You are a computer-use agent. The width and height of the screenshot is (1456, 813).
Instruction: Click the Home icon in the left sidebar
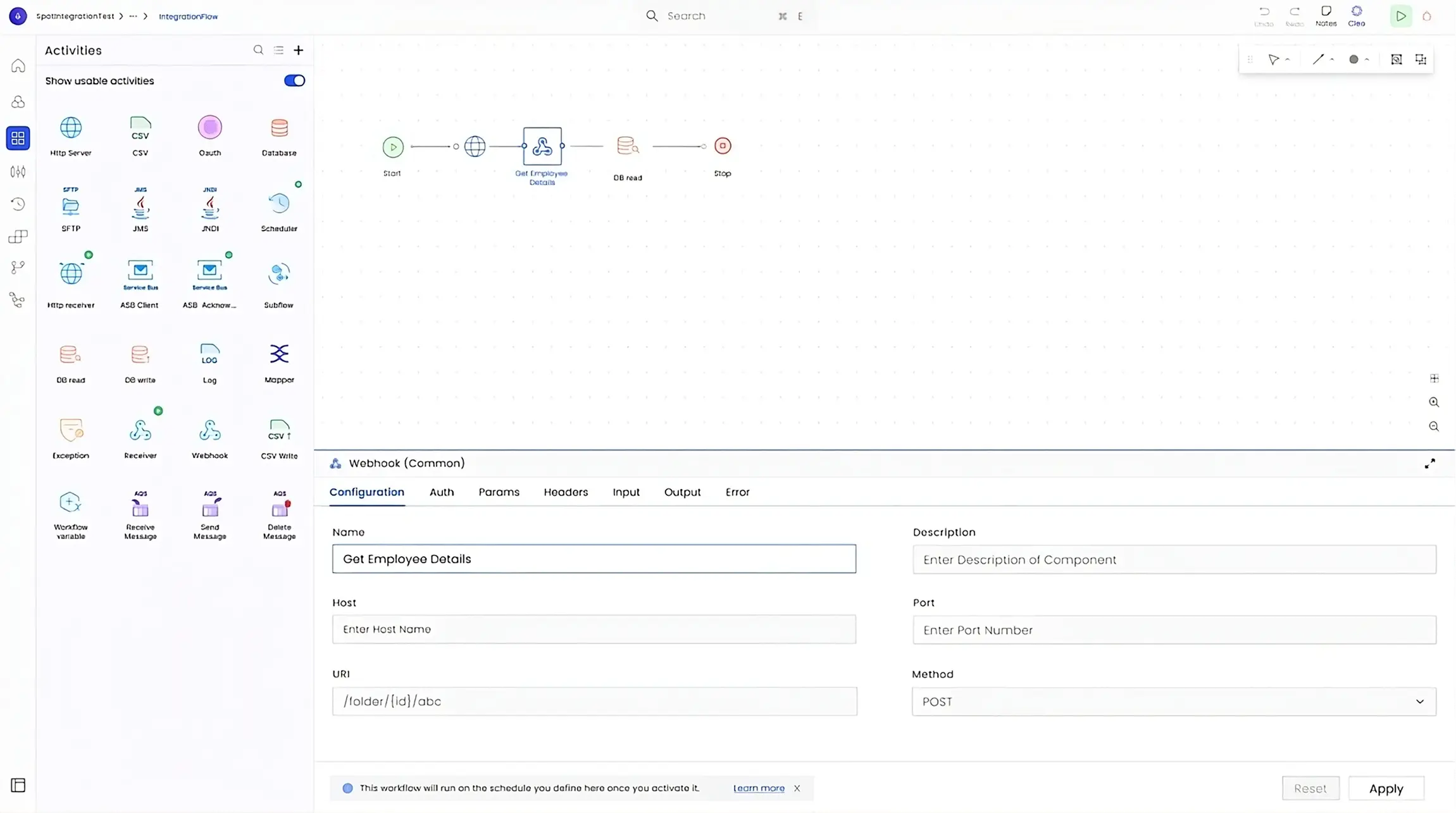pos(18,65)
